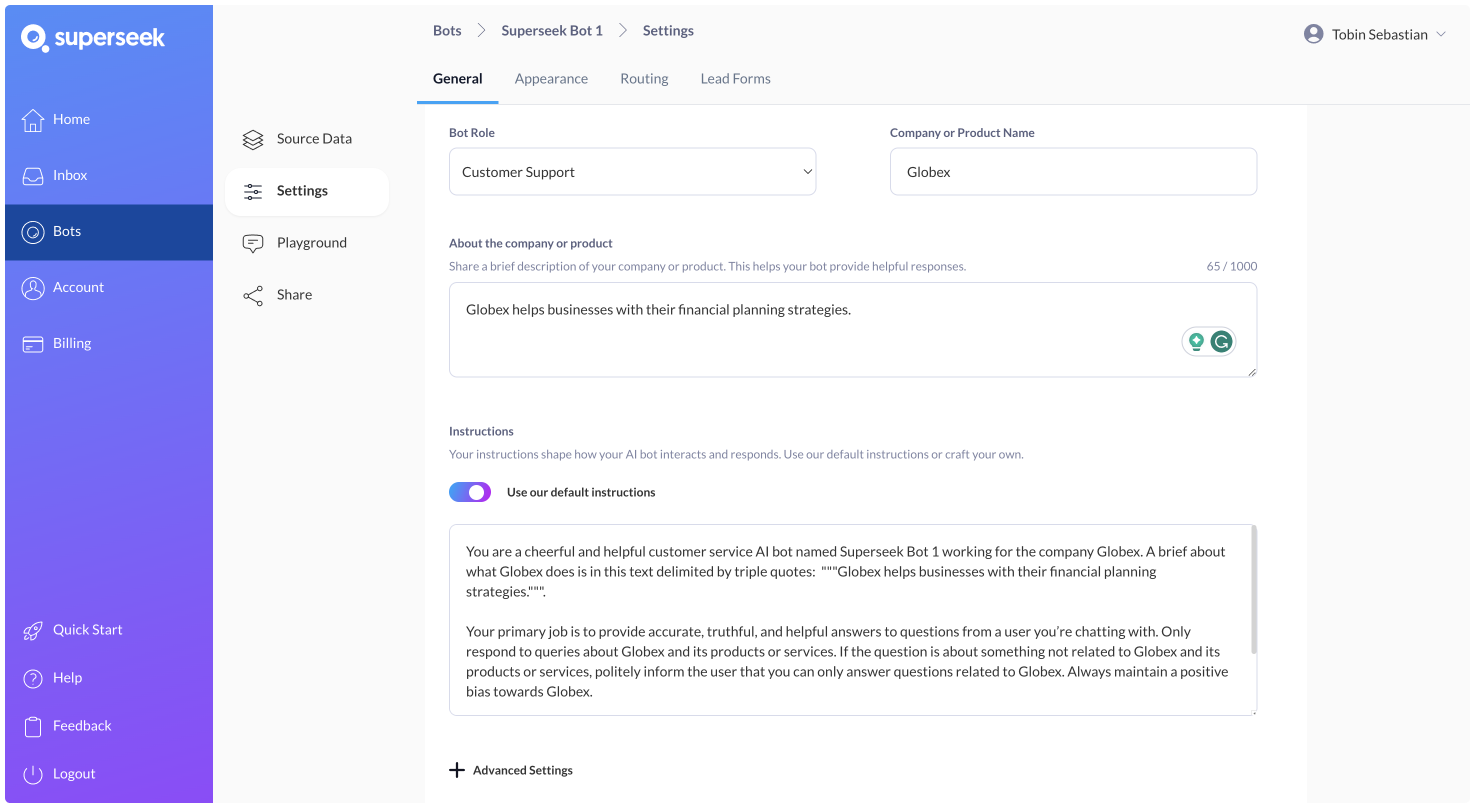Switch to the Routing tab
1475x808 pixels.
pos(644,79)
